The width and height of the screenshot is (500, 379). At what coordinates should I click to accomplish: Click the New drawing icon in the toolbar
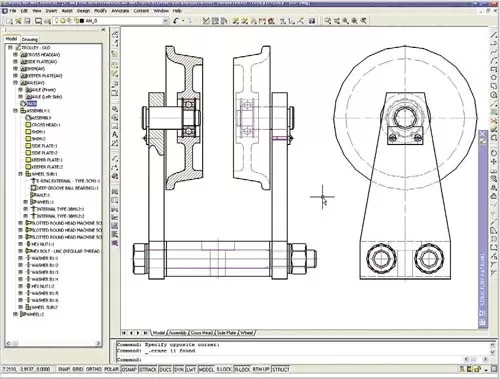pyautogui.click(x=9, y=21)
